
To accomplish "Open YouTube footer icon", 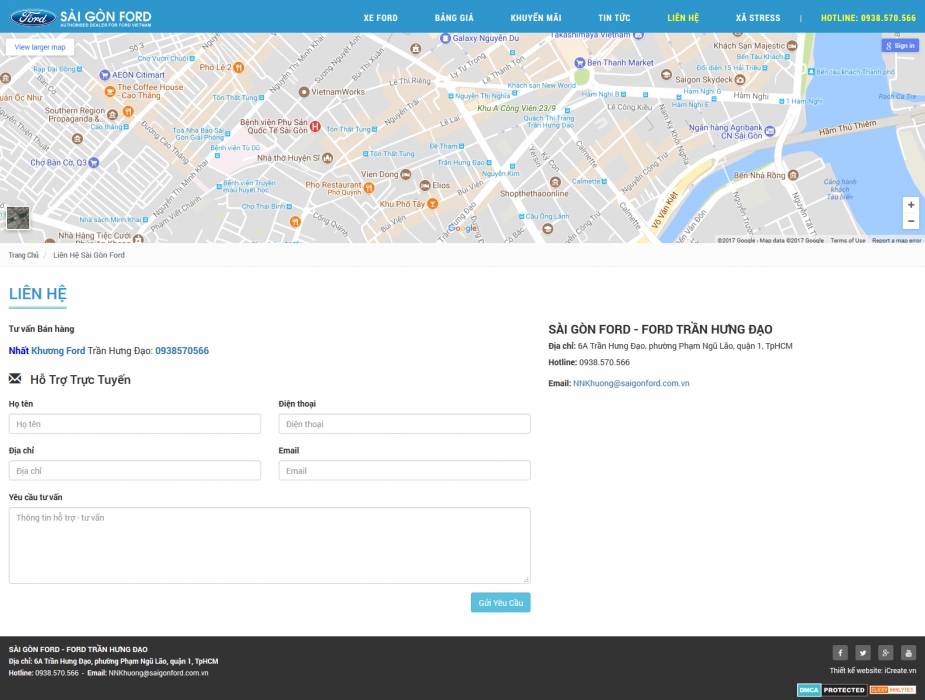I will pos(908,653).
